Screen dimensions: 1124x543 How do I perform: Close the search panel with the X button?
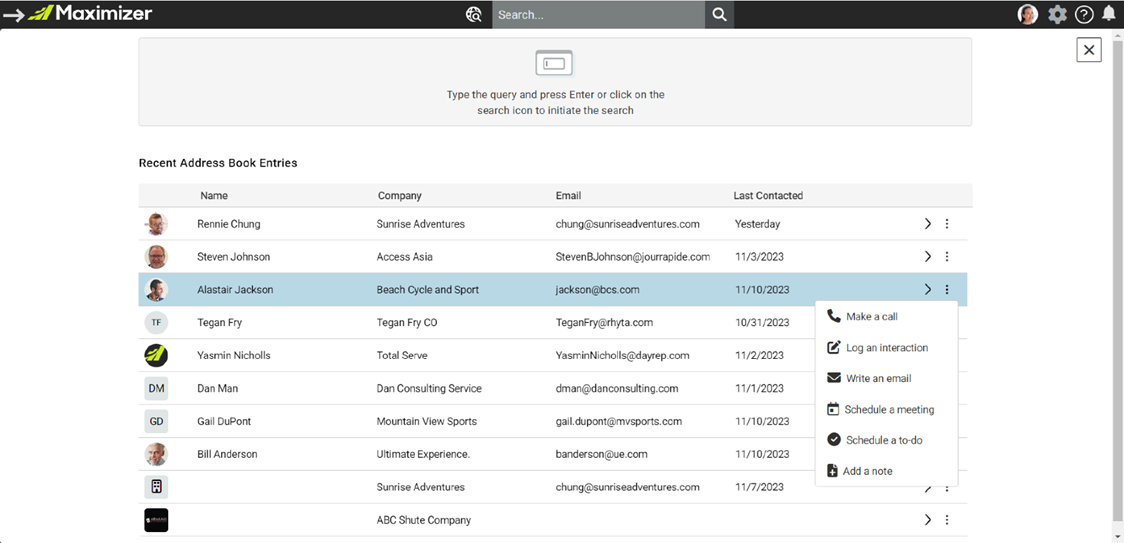click(1089, 49)
